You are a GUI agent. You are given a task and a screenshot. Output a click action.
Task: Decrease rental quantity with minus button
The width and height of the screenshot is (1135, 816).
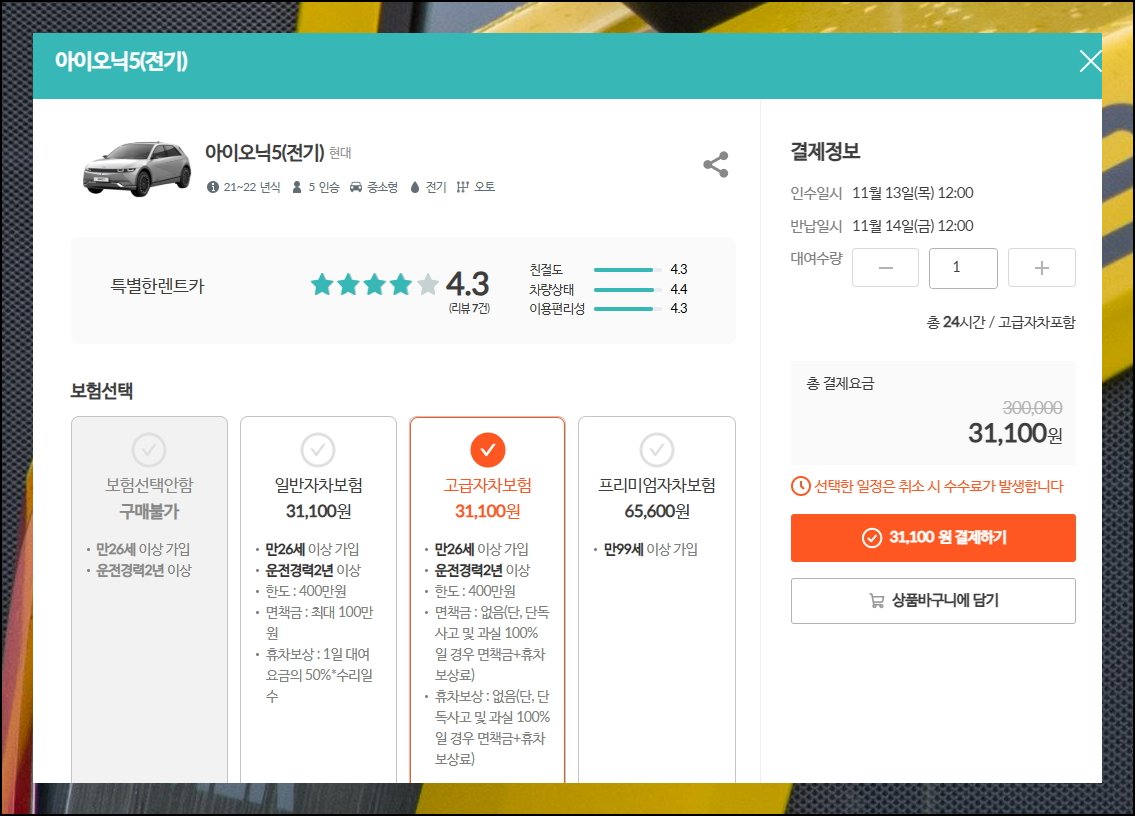pos(885,268)
